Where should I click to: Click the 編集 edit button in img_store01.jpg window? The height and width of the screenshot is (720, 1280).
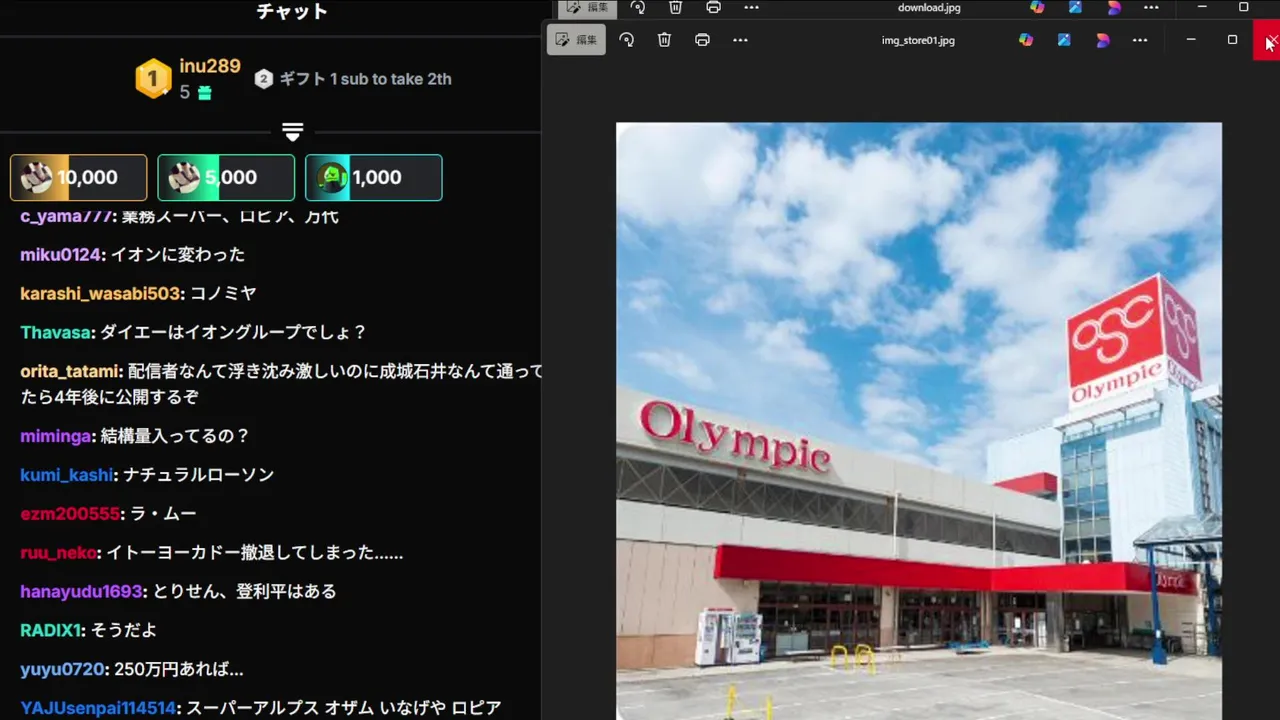point(576,40)
